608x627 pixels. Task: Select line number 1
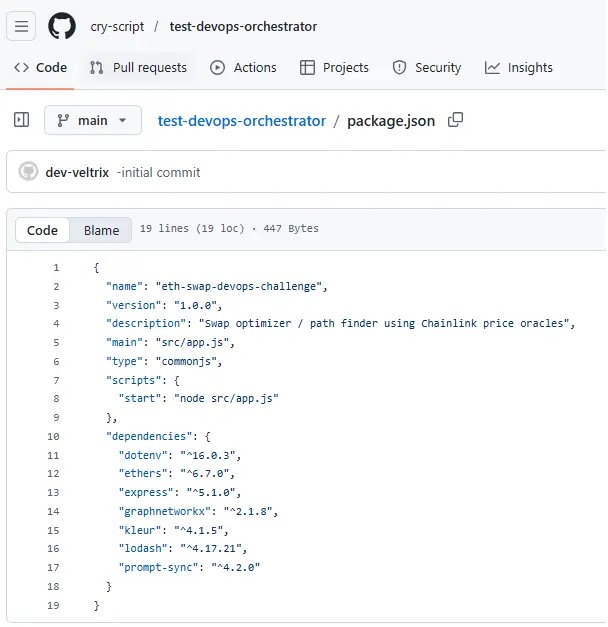pos(56,268)
